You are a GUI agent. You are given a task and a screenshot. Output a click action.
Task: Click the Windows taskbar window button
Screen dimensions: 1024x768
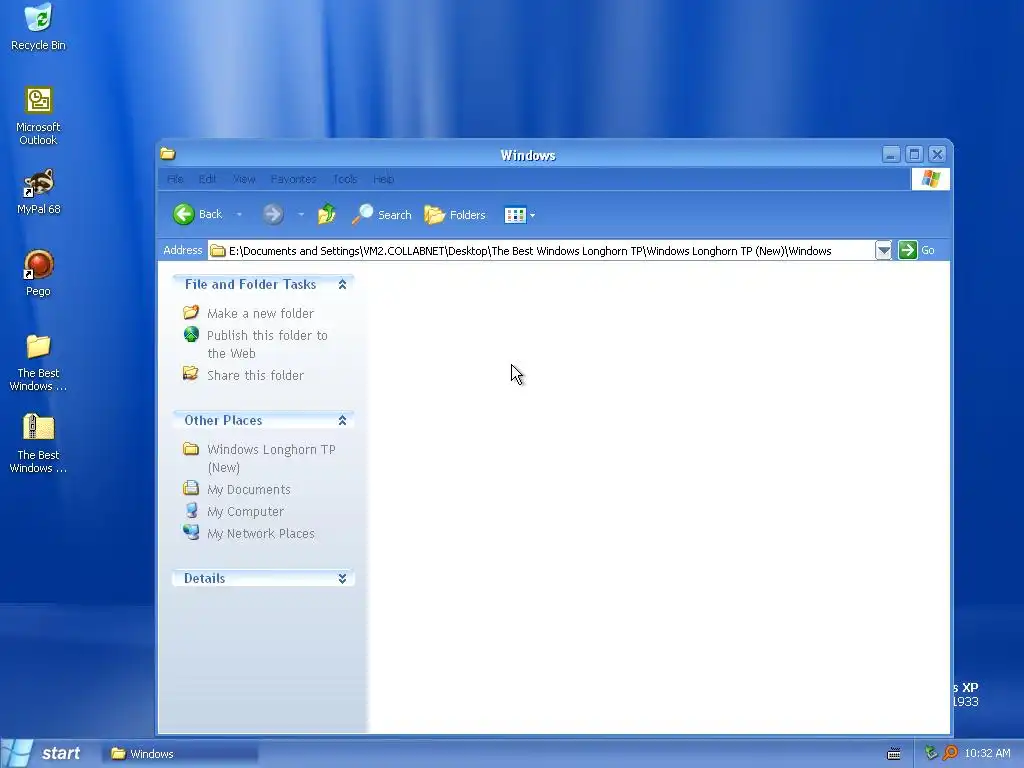tap(180, 754)
